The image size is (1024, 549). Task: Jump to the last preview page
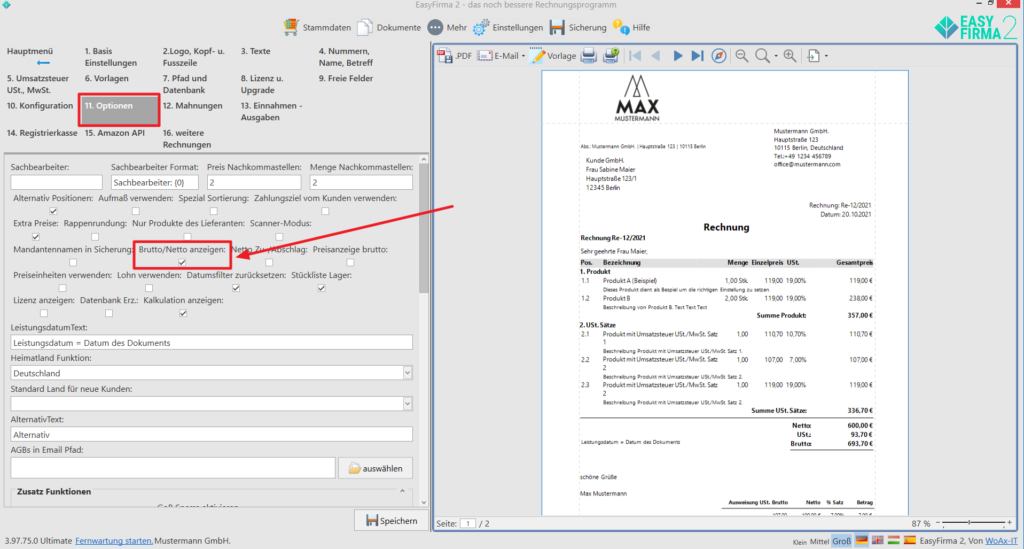tap(697, 56)
